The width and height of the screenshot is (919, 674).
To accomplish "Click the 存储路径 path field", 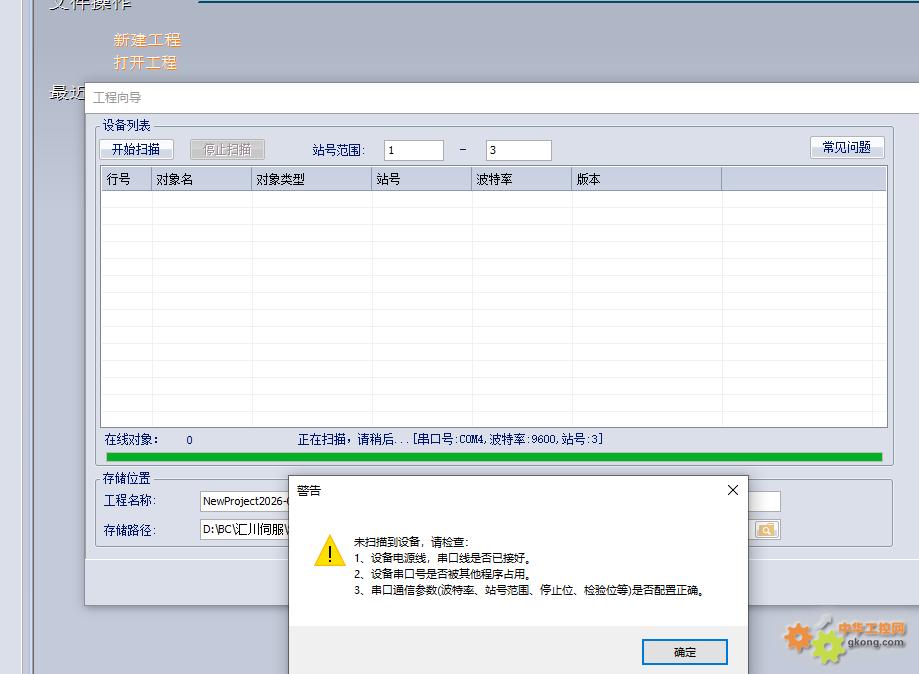I will tap(244, 530).
